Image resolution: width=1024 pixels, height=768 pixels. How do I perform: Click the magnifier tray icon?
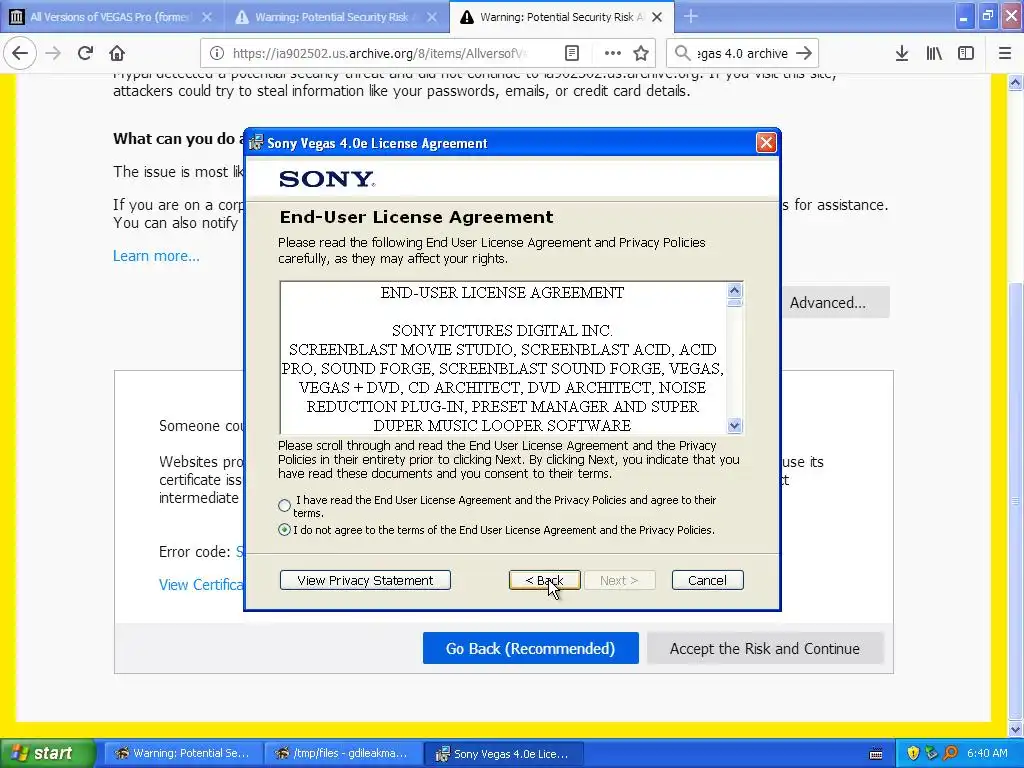(950, 753)
